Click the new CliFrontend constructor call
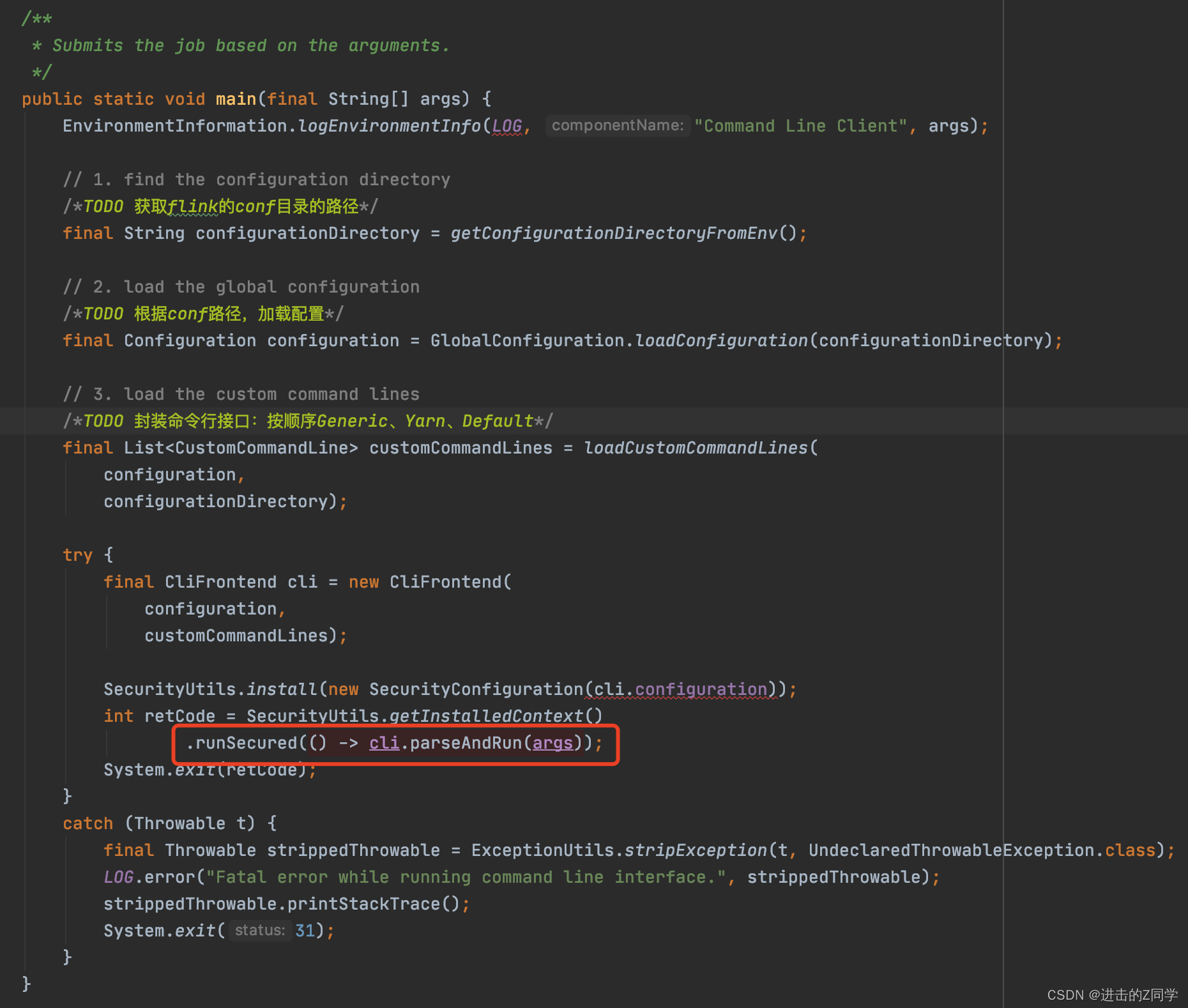Image resolution: width=1188 pixels, height=1008 pixels. [430, 582]
